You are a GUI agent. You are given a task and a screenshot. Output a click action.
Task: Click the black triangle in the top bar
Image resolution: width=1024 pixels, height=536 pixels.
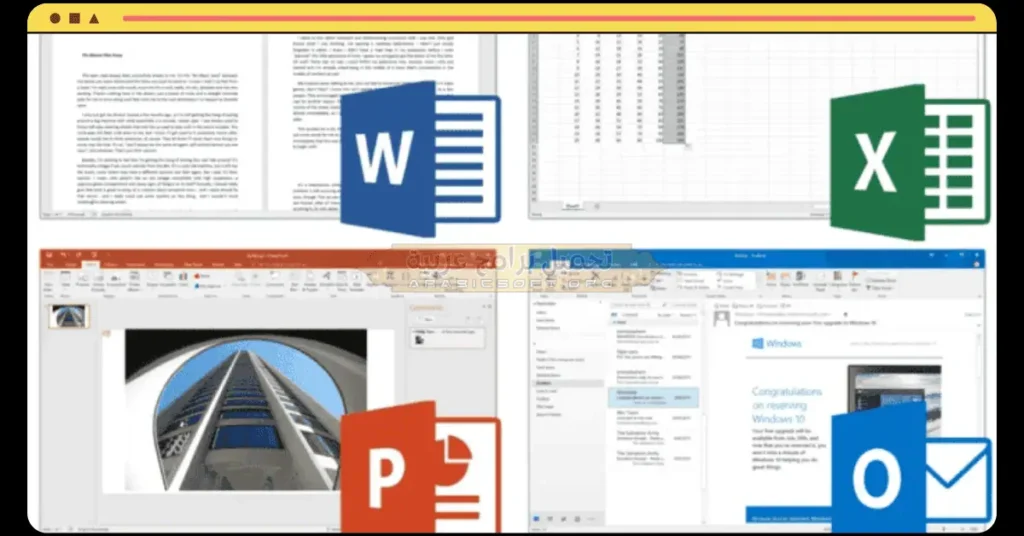[x=94, y=18]
